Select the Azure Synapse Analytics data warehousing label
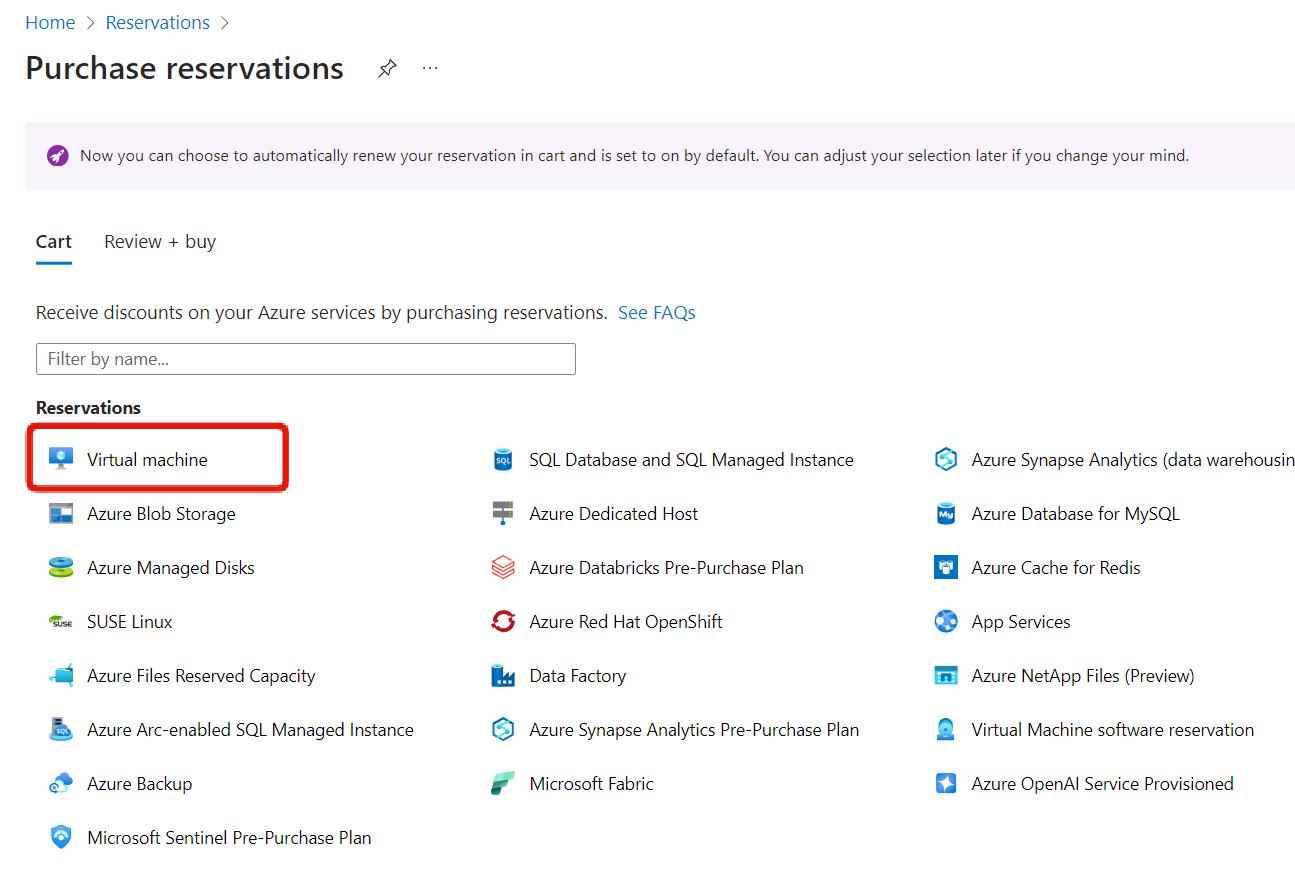Viewport: 1295px width, 870px height. [1133, 459]
